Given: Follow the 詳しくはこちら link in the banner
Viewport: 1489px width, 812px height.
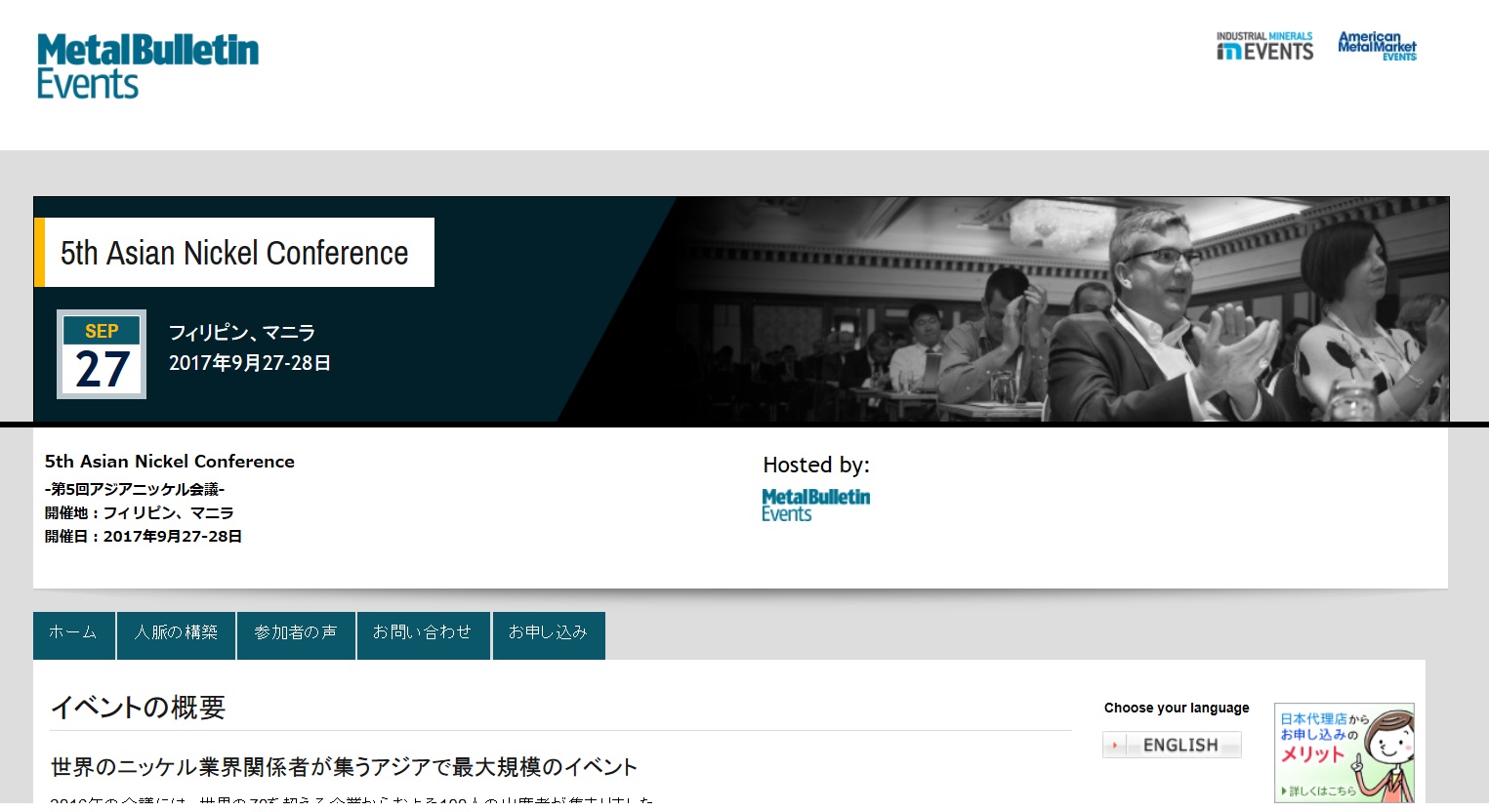Looking at the screenshot, I should 1319,791.
